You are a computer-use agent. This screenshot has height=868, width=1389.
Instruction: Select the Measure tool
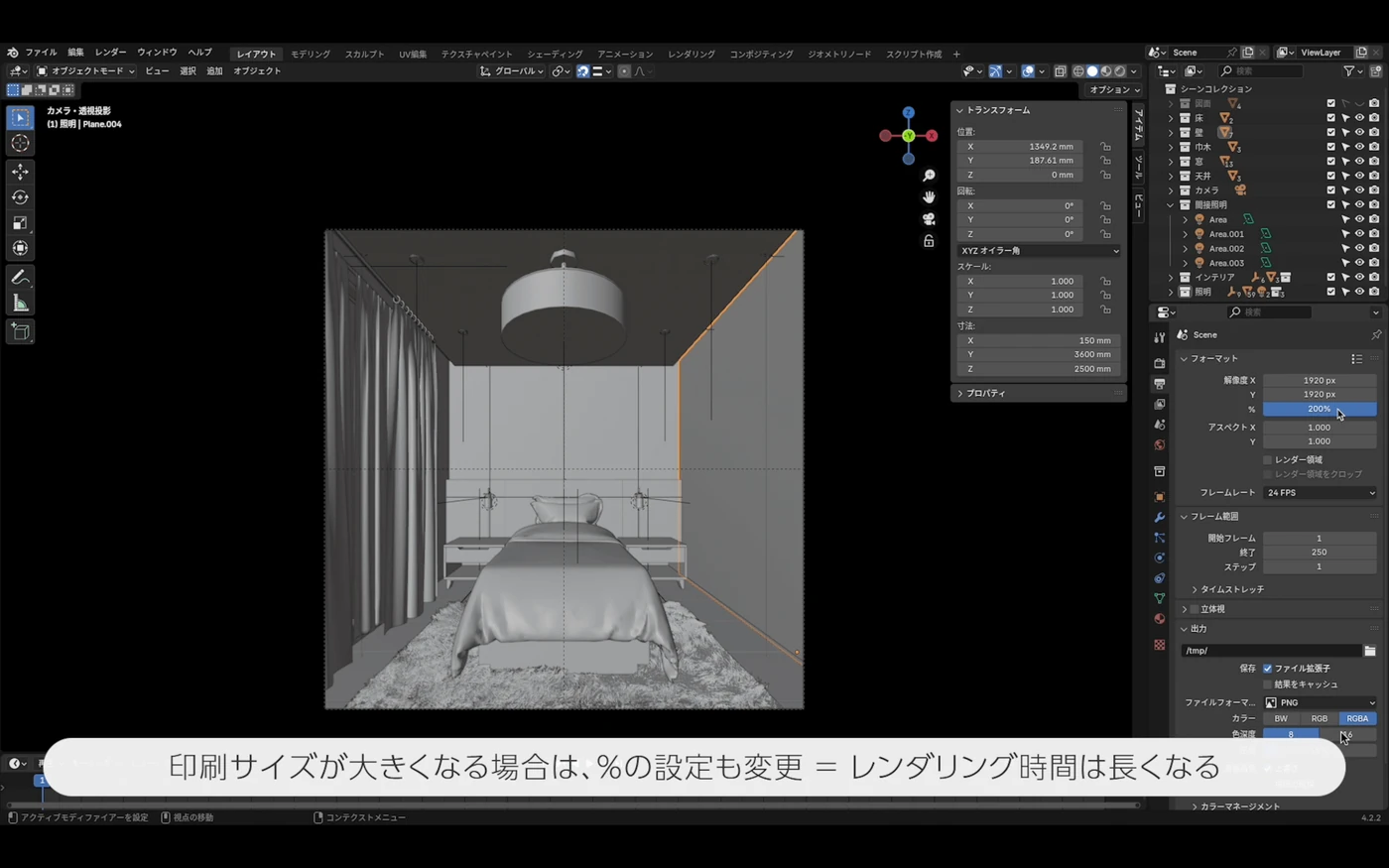click(x=20, y=303)
